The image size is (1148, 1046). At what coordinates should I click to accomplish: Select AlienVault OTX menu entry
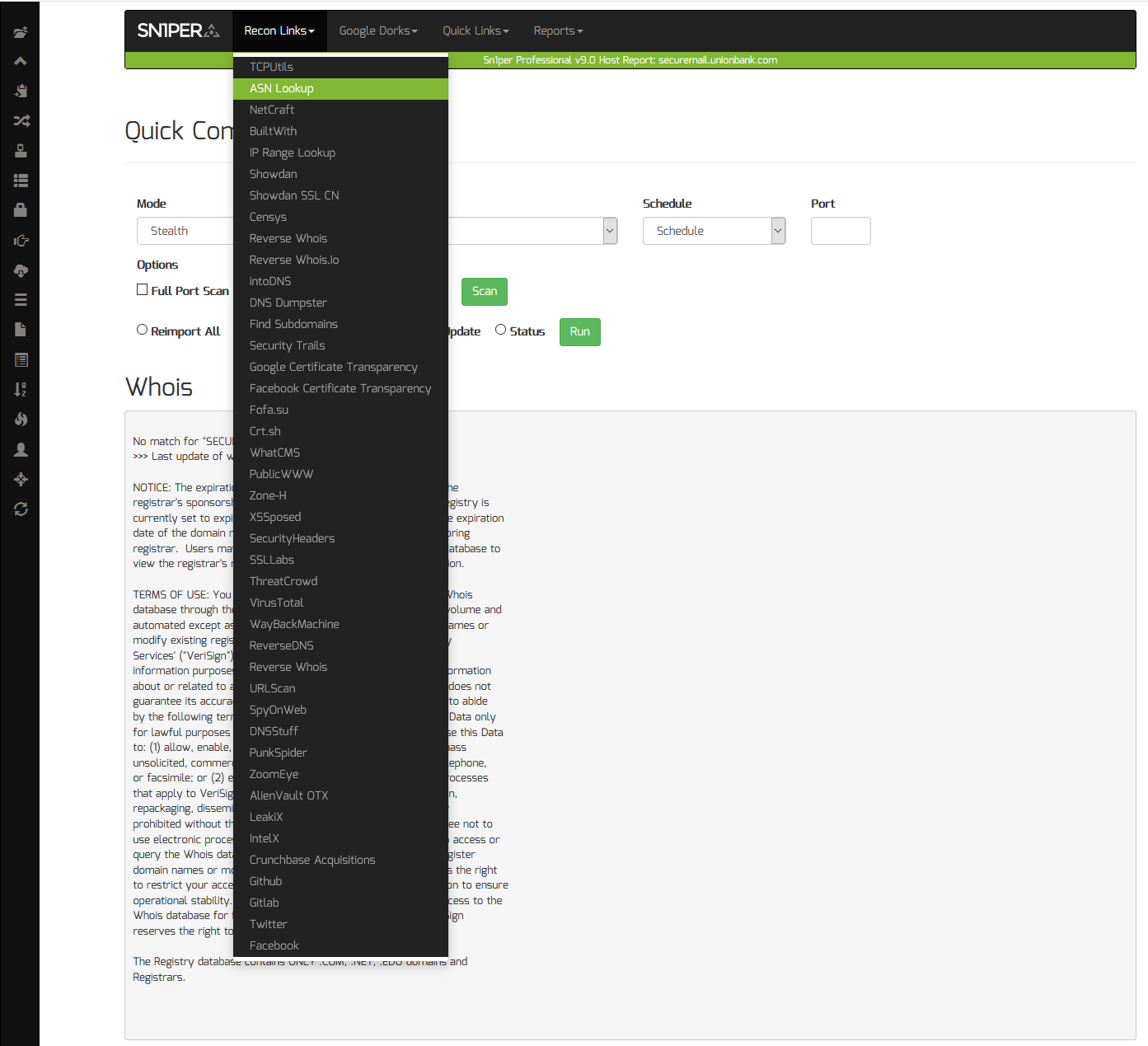(340, 795)
